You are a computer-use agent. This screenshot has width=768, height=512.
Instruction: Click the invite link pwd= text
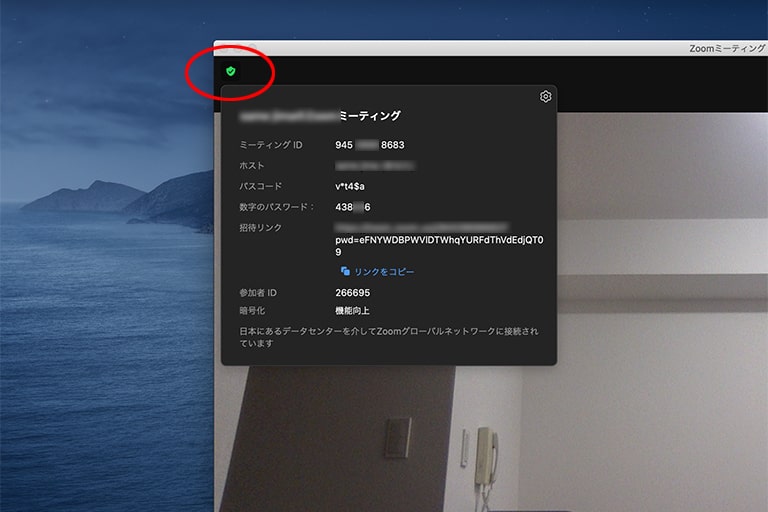(439, 245)
